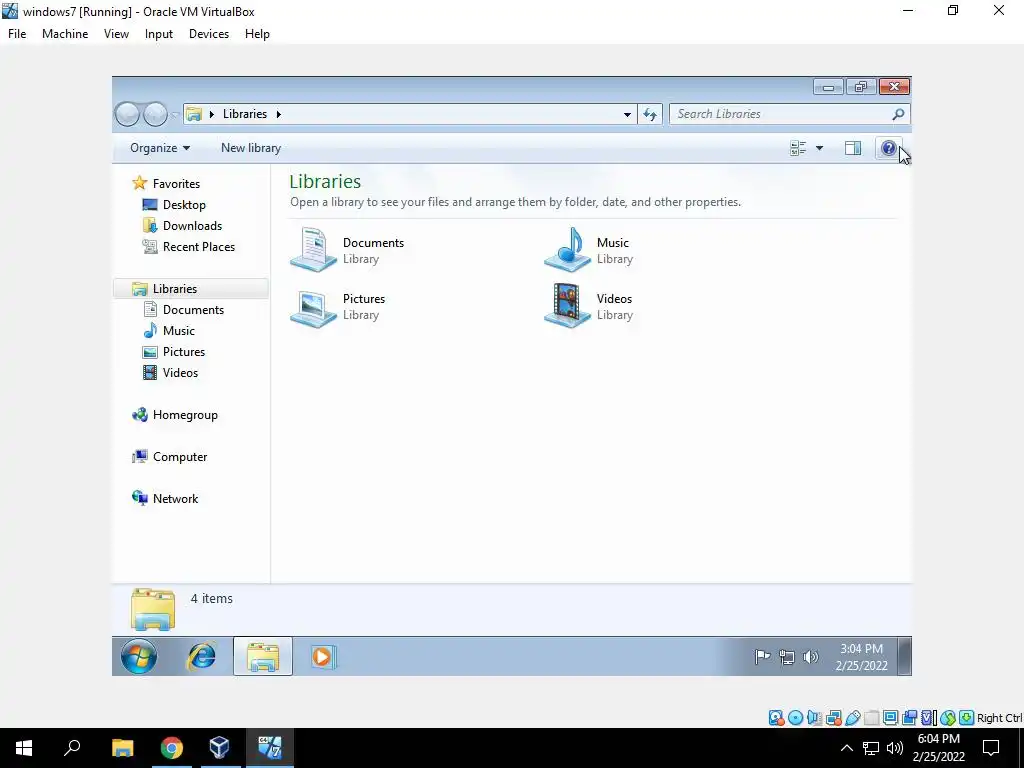Open host Windows 10 Start menu
The image size is (1024, 768).
(x=24, y=748)
